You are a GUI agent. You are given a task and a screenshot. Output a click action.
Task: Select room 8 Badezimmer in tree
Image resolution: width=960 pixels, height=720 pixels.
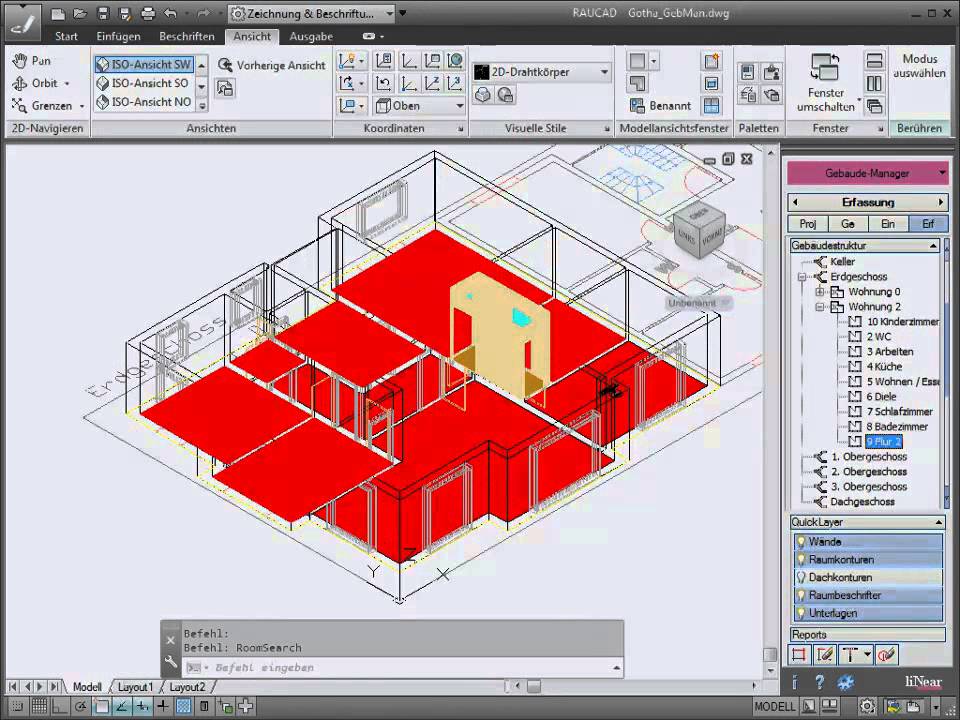click(x=897, y=427)
